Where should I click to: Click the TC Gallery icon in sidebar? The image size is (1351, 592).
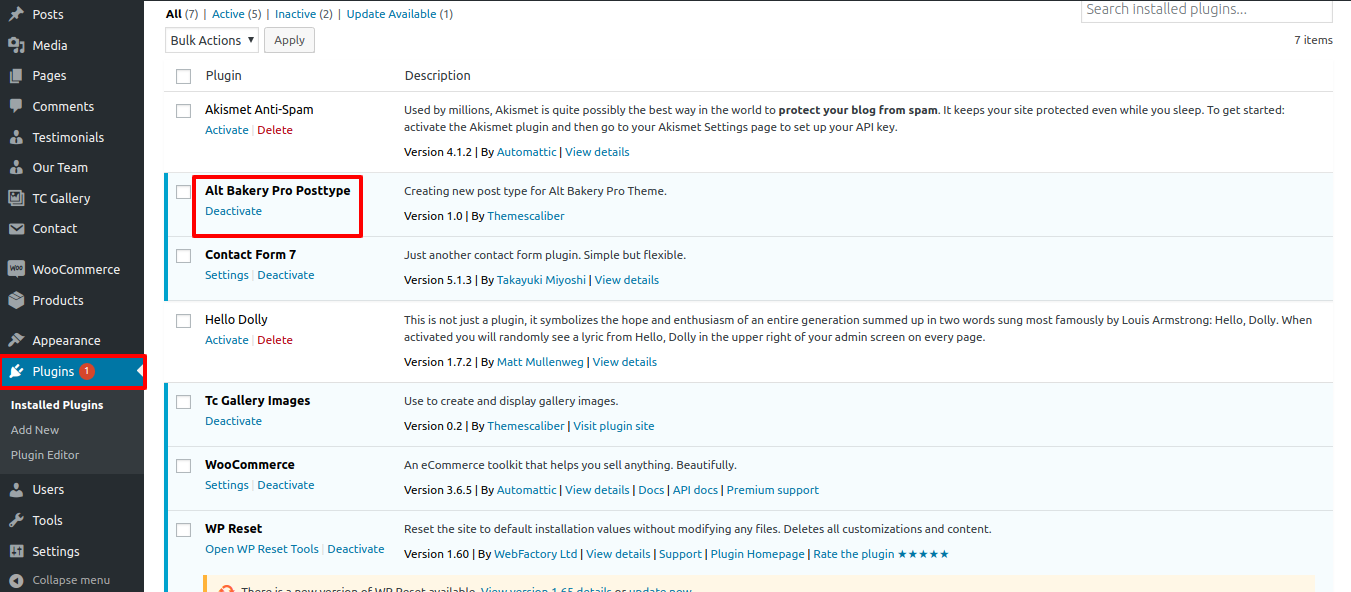tap(16, 198)
